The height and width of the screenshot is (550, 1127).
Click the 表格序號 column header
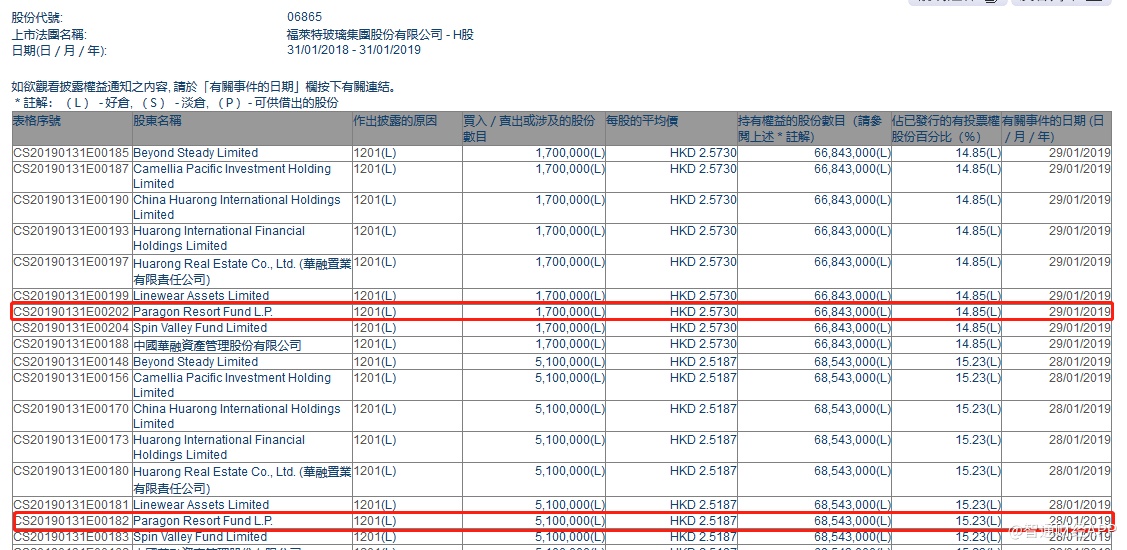point(37,121)
